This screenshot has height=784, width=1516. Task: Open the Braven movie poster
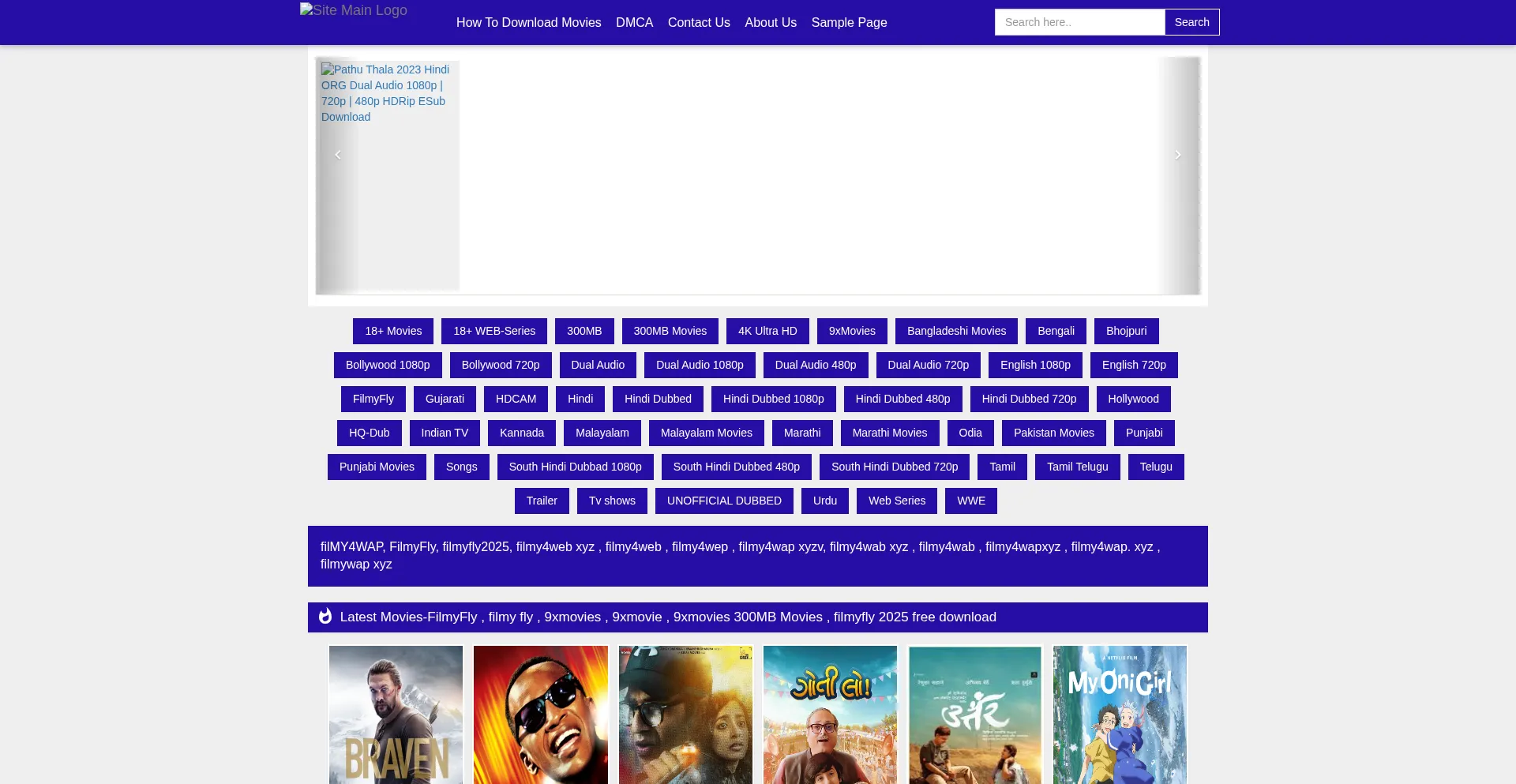click(x=396, y=715)
